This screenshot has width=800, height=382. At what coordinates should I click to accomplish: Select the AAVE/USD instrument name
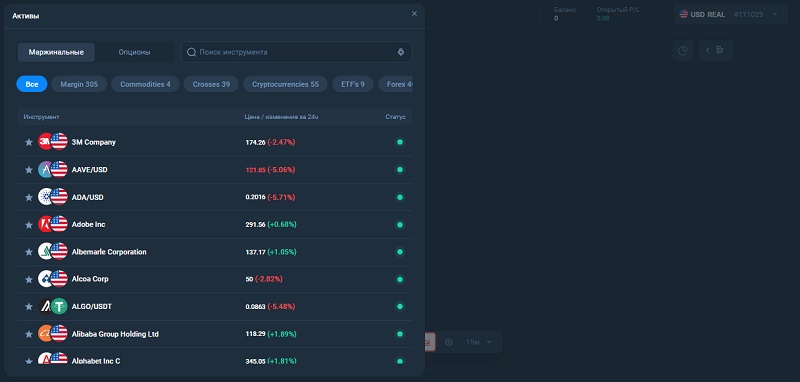pyautogui.click(x=90, y=170)
